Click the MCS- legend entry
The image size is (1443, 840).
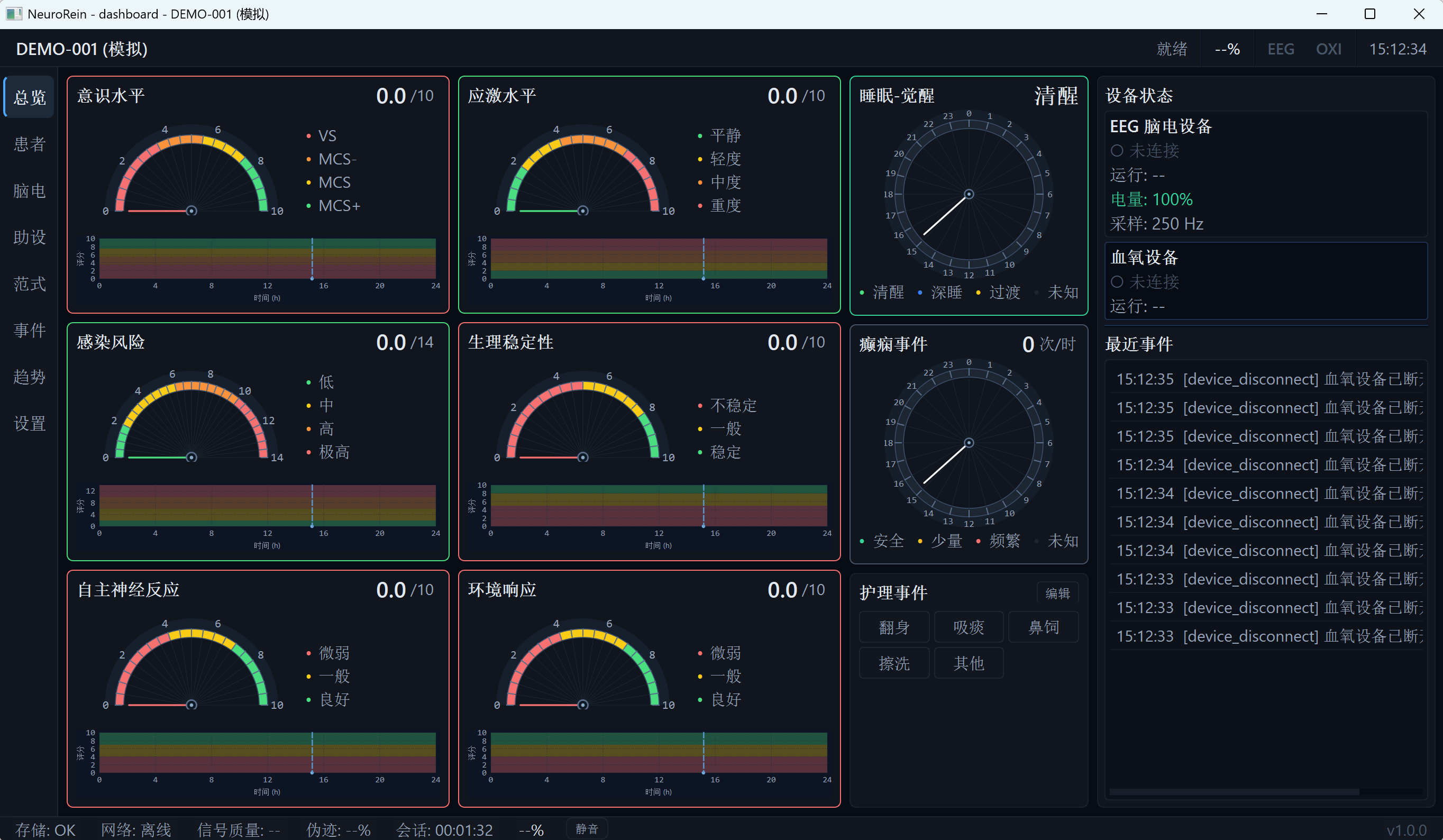click(332, 159)
